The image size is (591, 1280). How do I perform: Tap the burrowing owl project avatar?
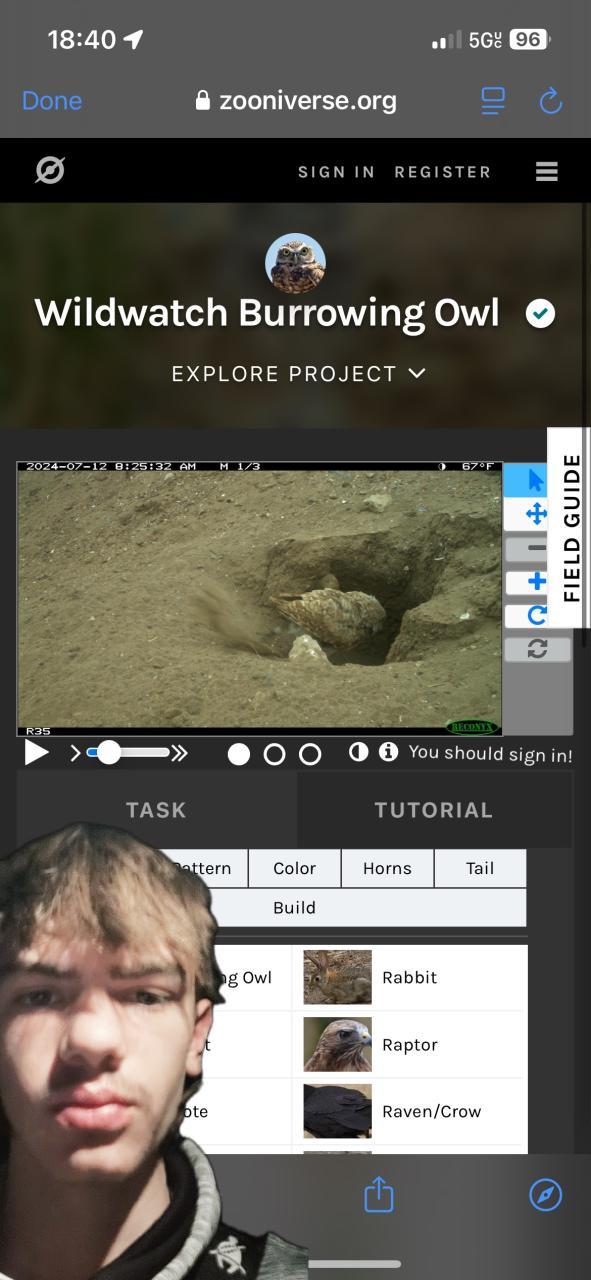point(295,263)
